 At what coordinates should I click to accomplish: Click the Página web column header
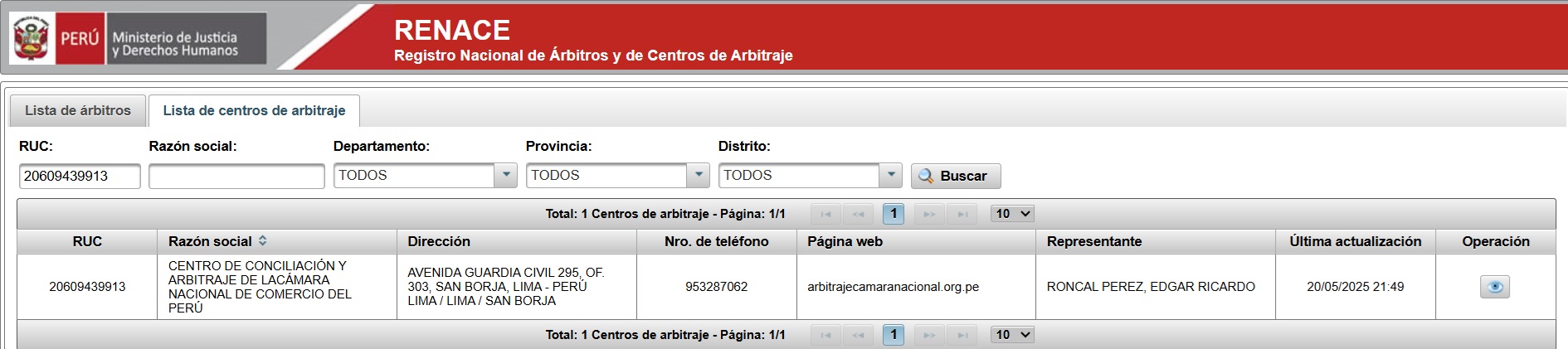pos(916,241)
